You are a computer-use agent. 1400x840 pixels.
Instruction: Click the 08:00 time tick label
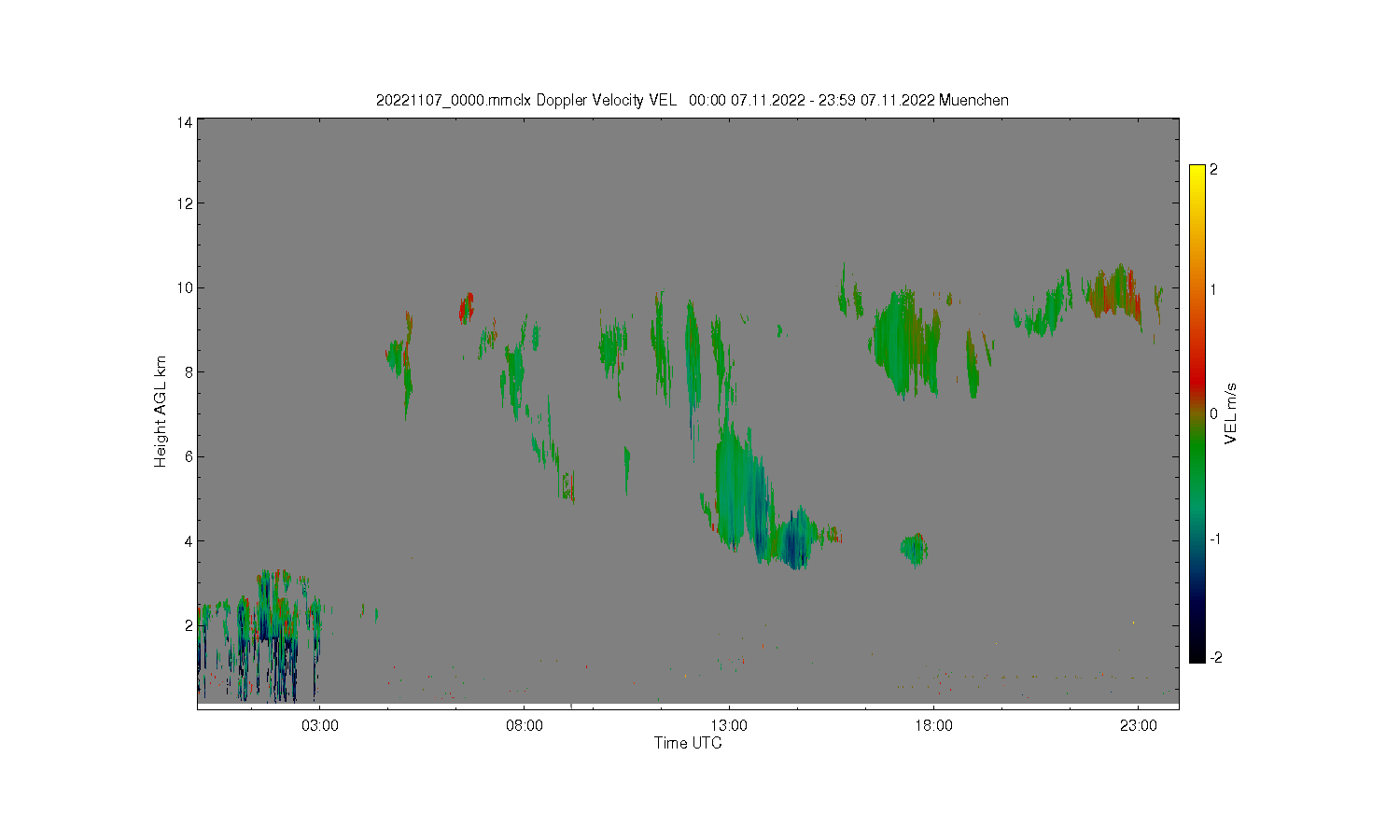click(525, 725)
